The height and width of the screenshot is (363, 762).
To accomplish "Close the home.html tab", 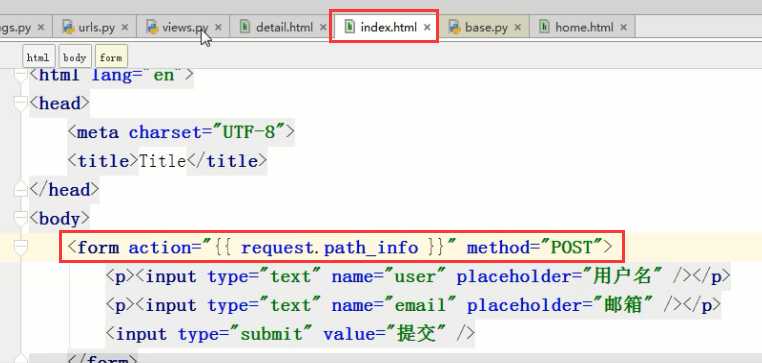I will tap(624, 27).
